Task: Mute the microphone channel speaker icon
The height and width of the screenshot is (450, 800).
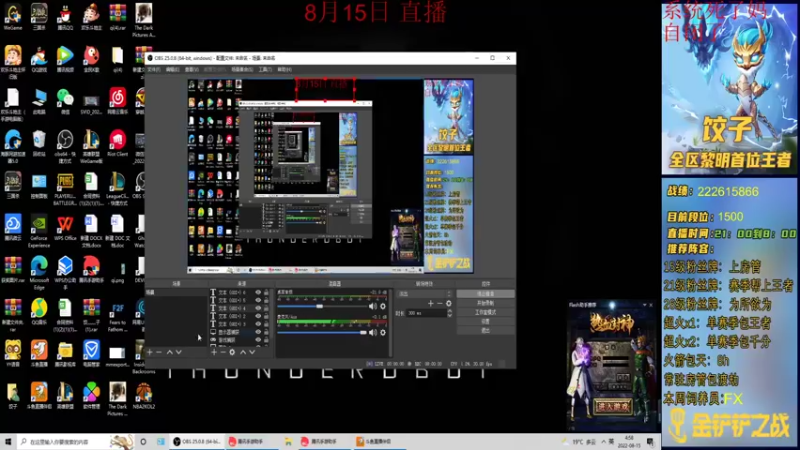Action: click(372, 333)
